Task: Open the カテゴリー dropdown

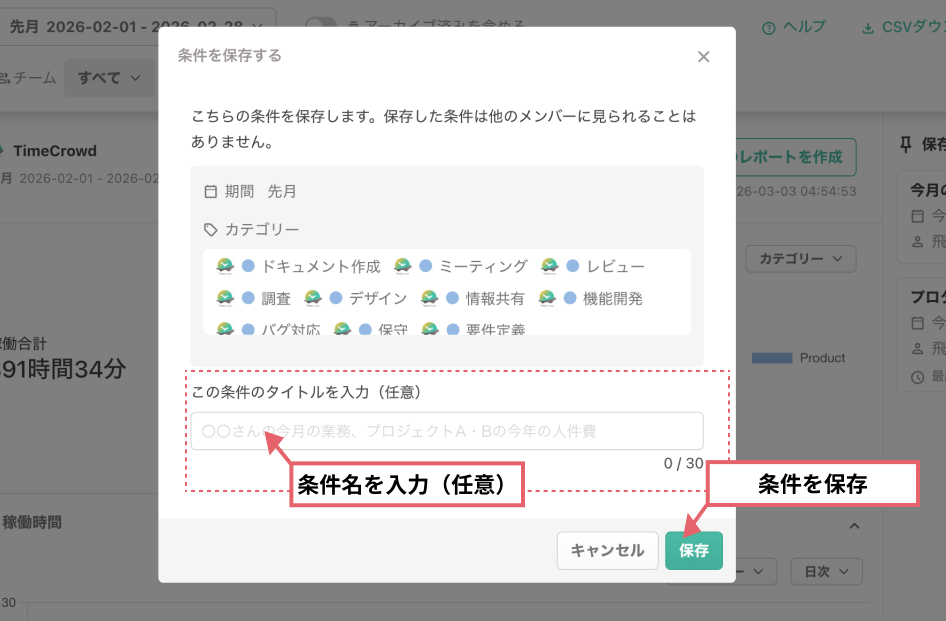Action: coord(800,258)
